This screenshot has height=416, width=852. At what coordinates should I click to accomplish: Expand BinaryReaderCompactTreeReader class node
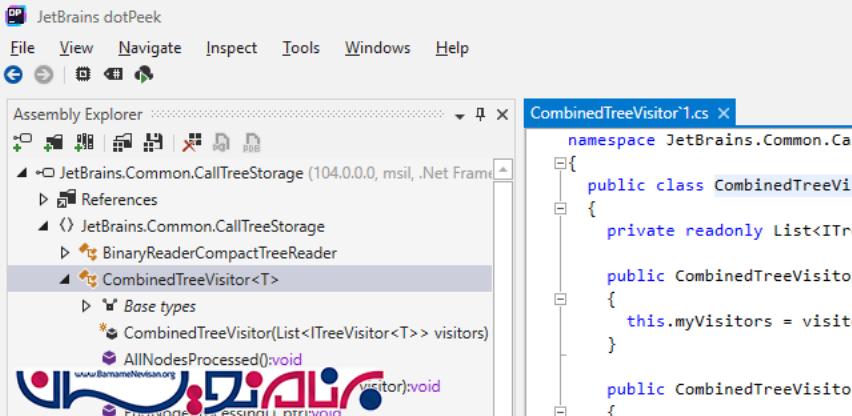pyautogui.click(x=65, y=253)
